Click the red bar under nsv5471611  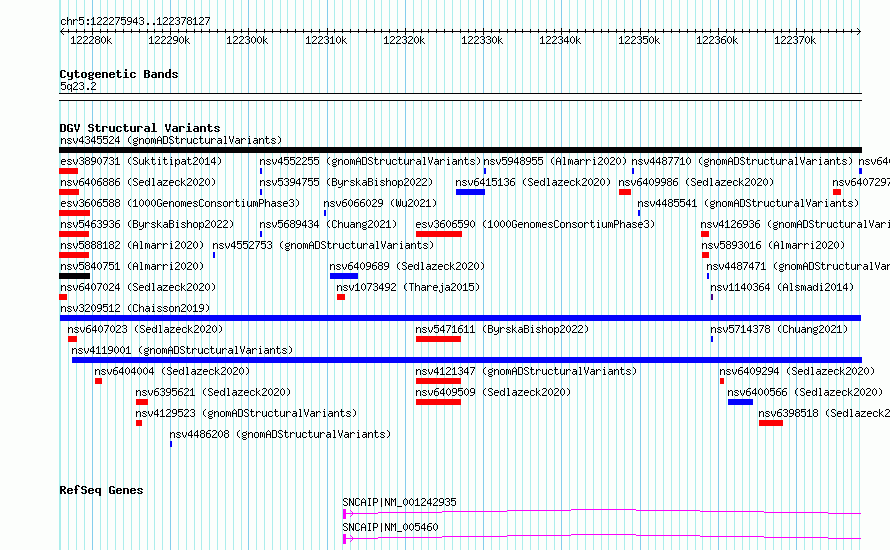point(438,339)
